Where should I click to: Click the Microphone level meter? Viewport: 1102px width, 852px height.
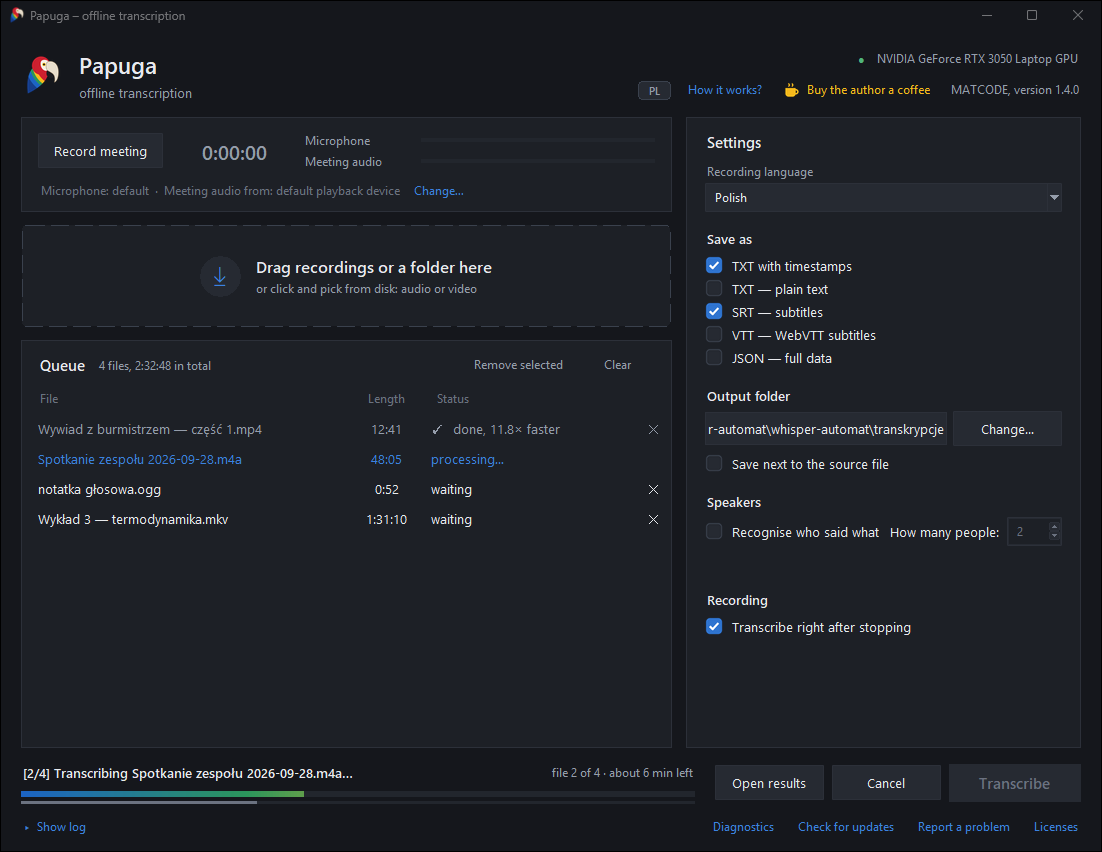(x=538, y=141)
